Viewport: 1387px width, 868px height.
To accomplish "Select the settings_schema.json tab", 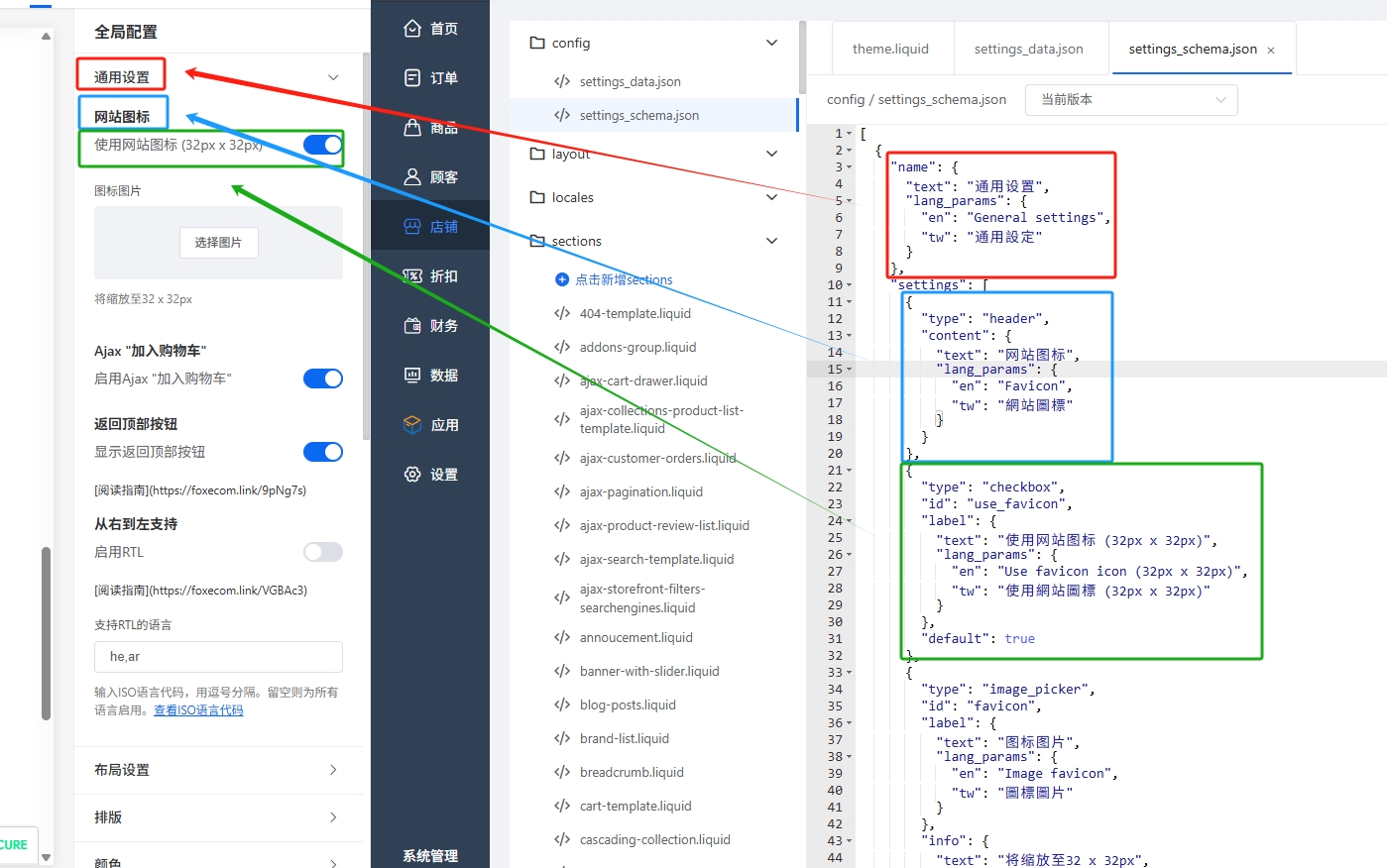I will 1193,49.
